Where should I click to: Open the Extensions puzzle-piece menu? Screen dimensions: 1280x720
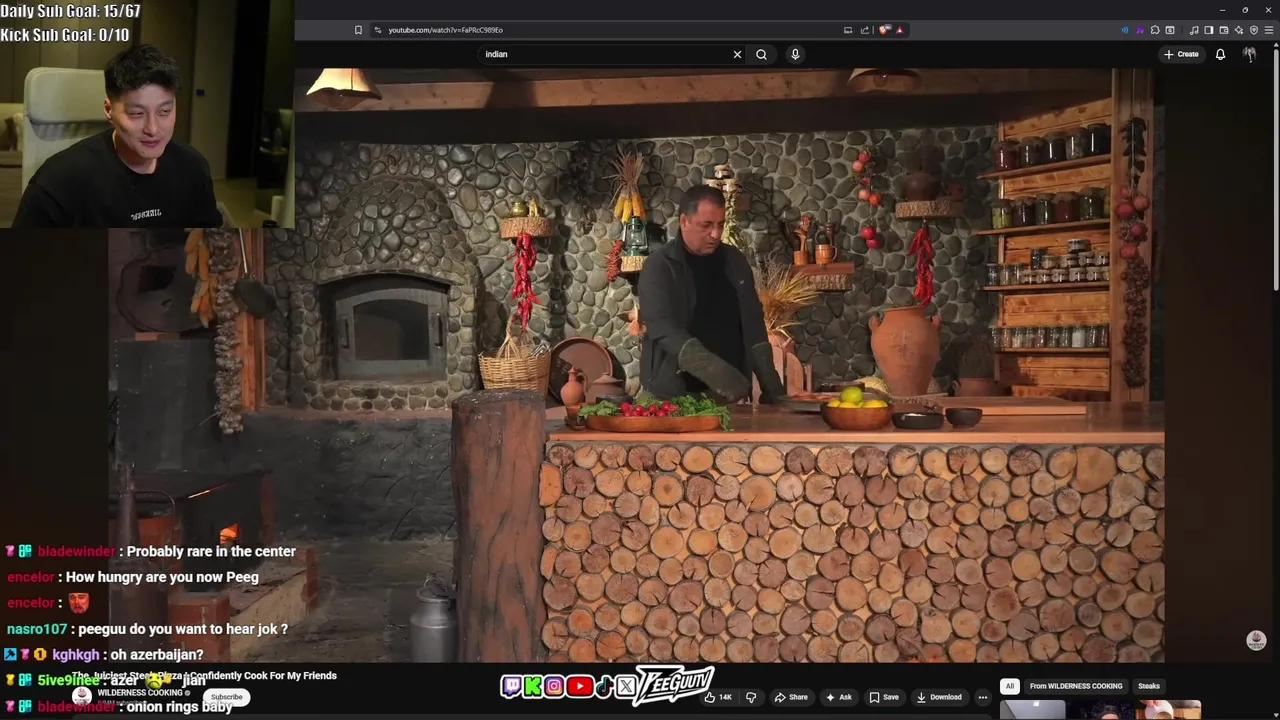pyautogui.click(x=1155, y=30)
